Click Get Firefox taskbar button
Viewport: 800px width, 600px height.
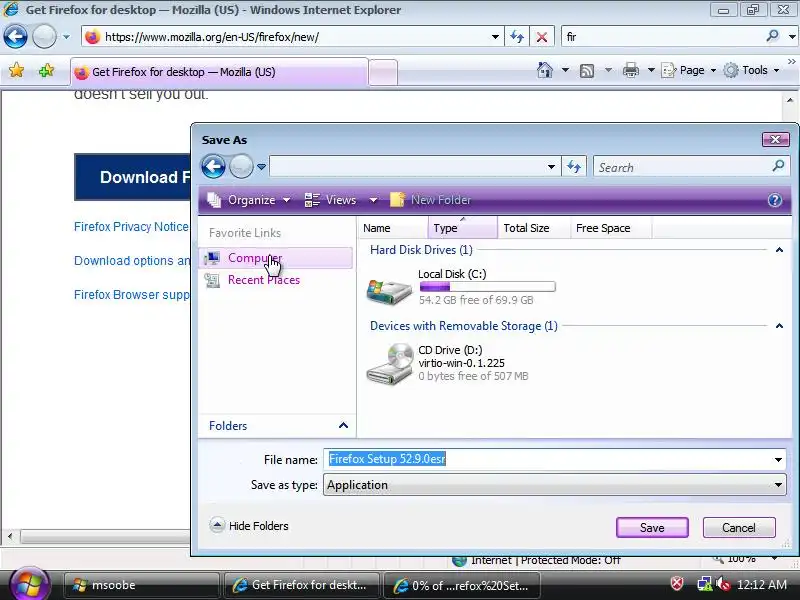point(302,585)
